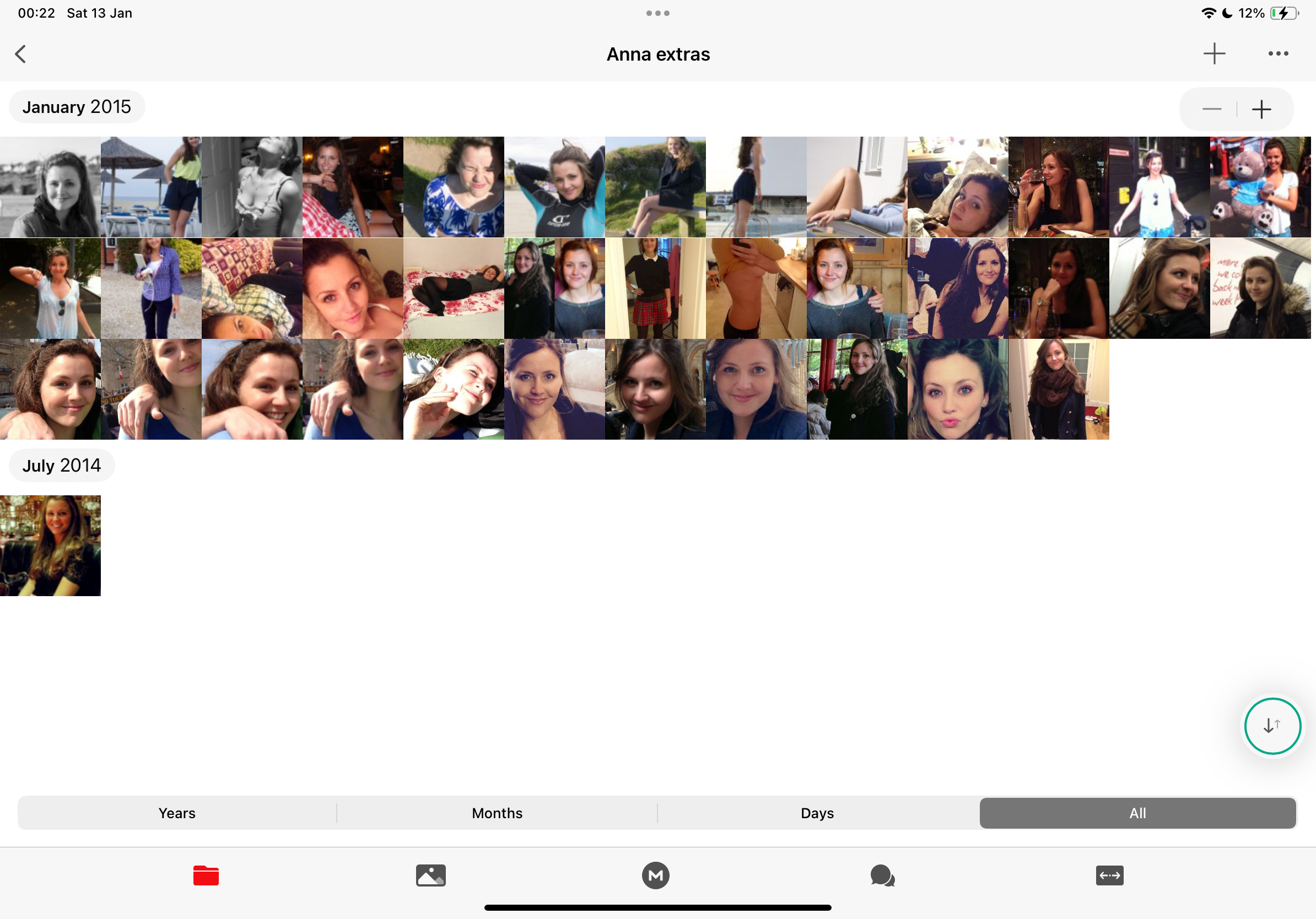Tap the January 2015 date header
The image size is (1316, 919).
click(77, 107)
